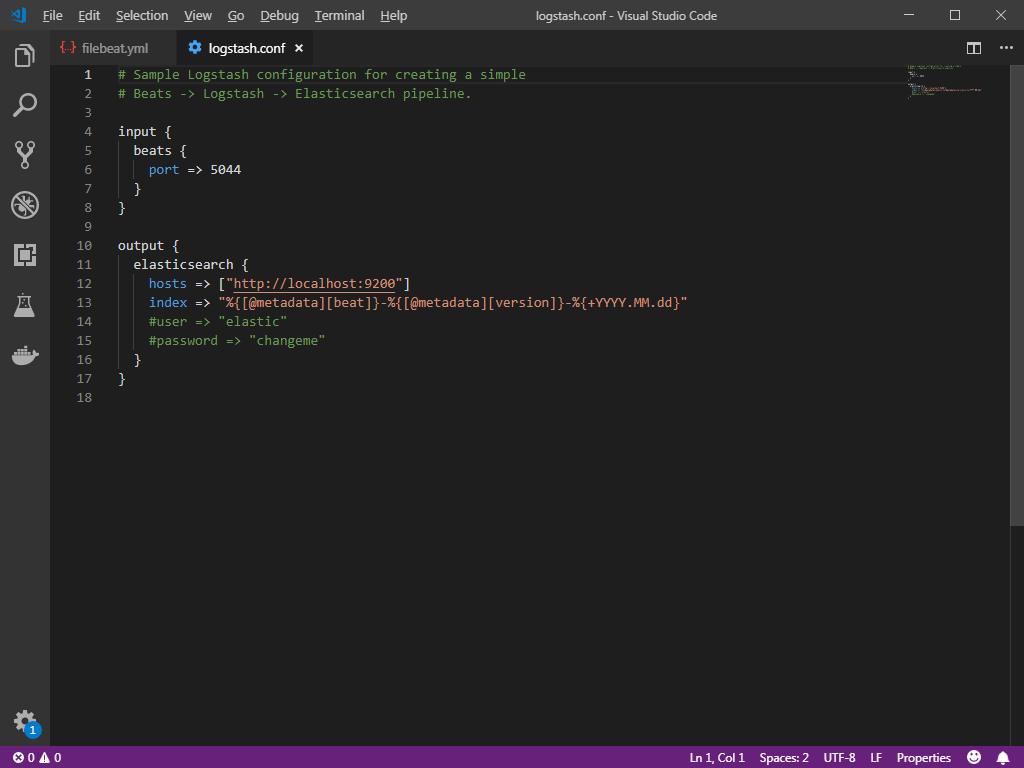Click the gear icon on logstash.conf tab
Viewport: 1024px width, 768px height.
coord(195,47)
